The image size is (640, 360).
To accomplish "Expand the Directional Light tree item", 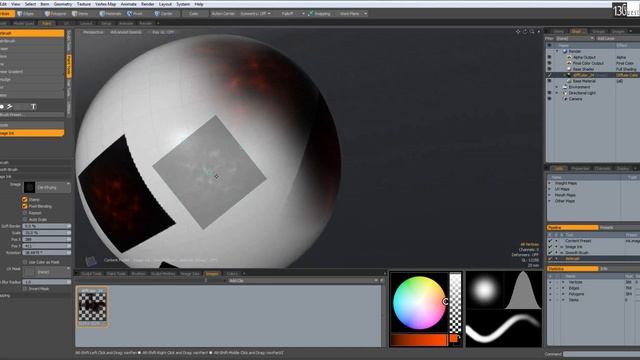I will (x=557, y=93).
